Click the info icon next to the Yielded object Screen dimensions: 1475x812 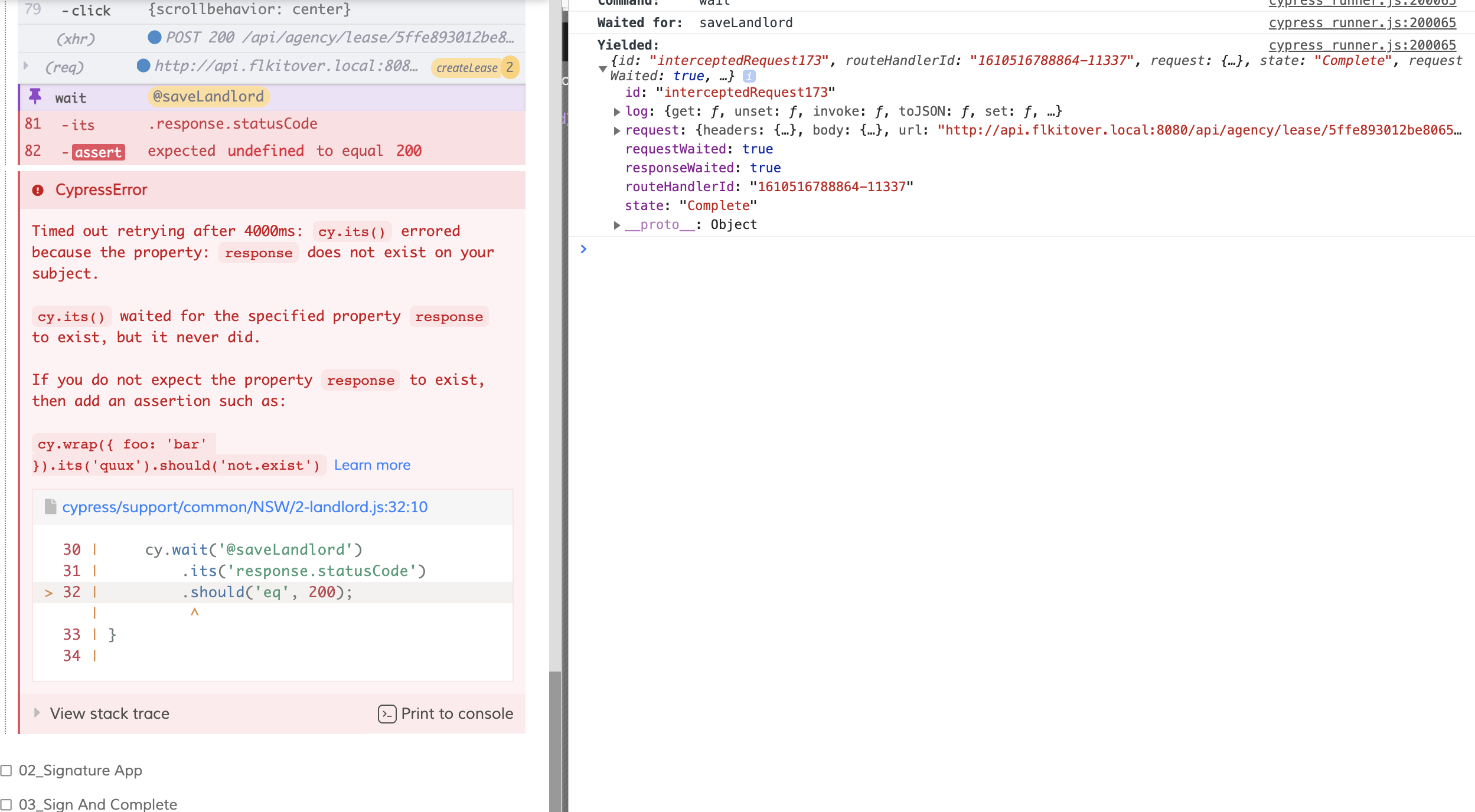[749, 76]
